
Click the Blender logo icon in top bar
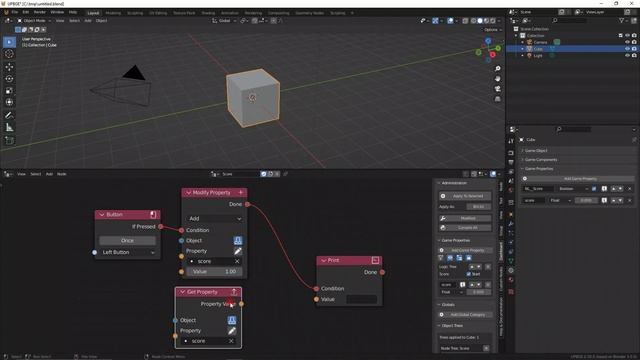(6, 12)
